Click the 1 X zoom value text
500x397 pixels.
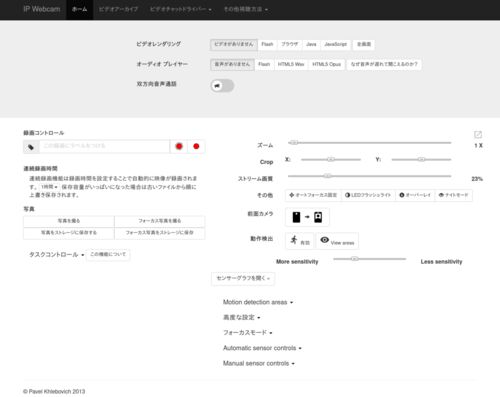pos(478,146)
